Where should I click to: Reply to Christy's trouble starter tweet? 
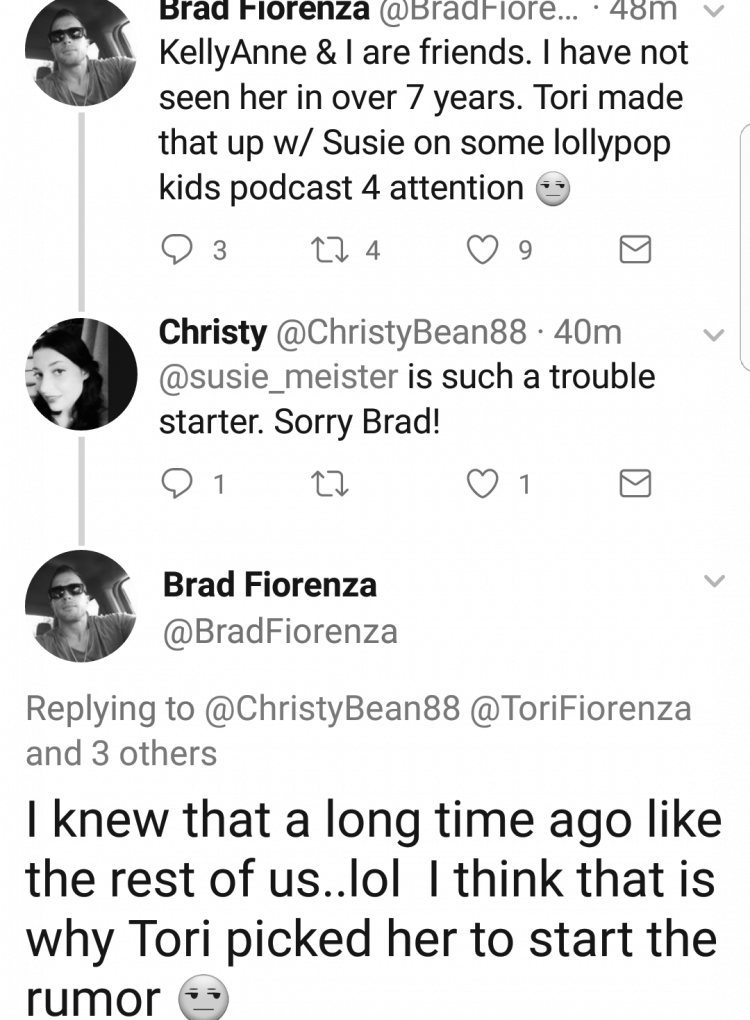177,484
